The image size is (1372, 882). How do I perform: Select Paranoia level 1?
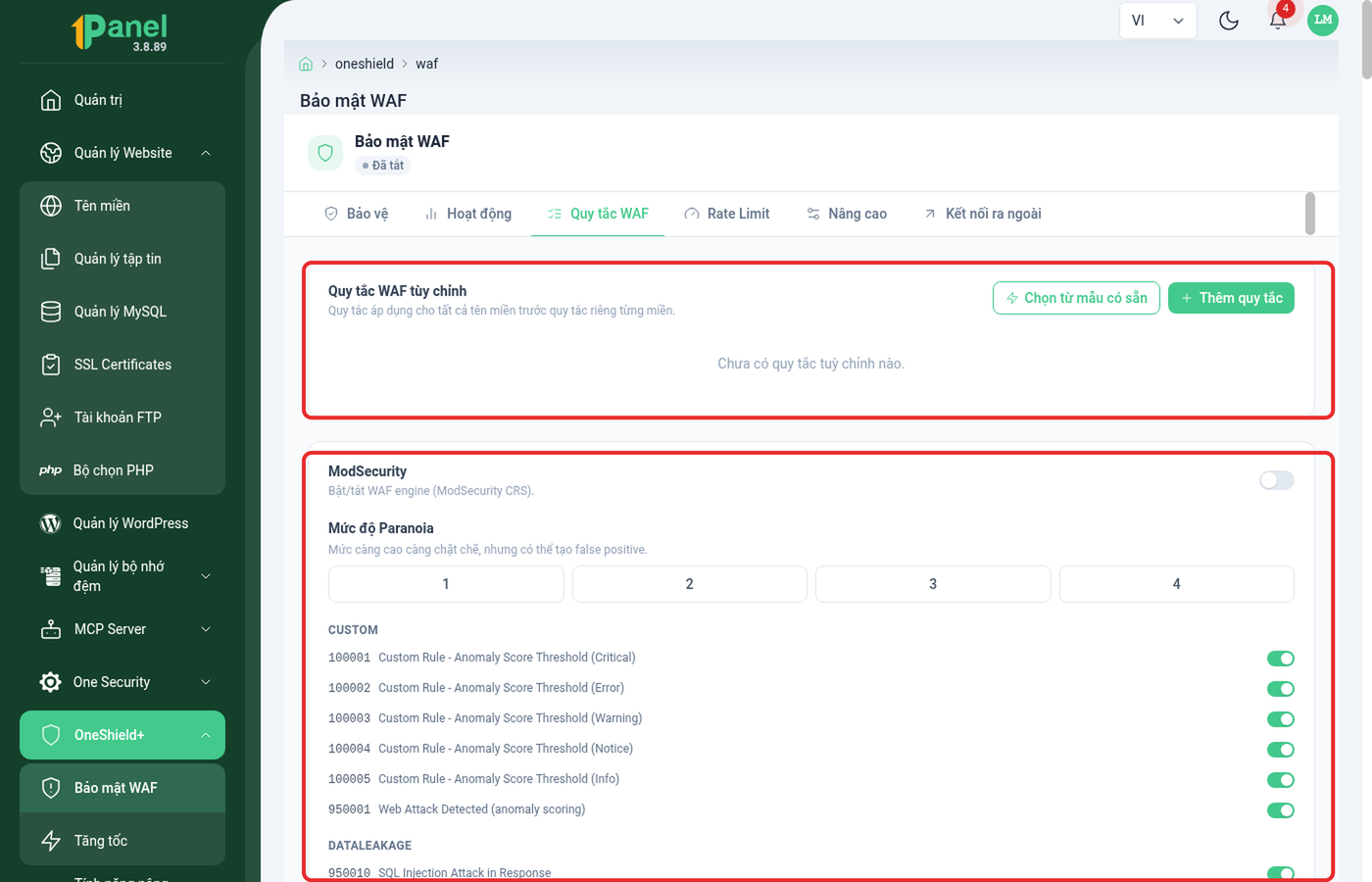446,584
